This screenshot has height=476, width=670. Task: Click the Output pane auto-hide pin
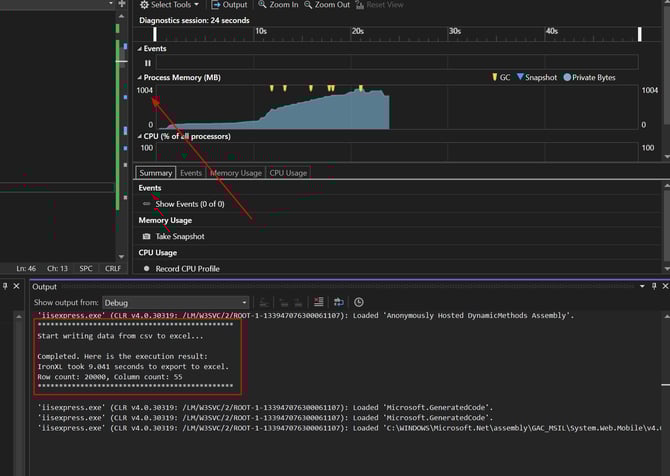tap(654, 286)
